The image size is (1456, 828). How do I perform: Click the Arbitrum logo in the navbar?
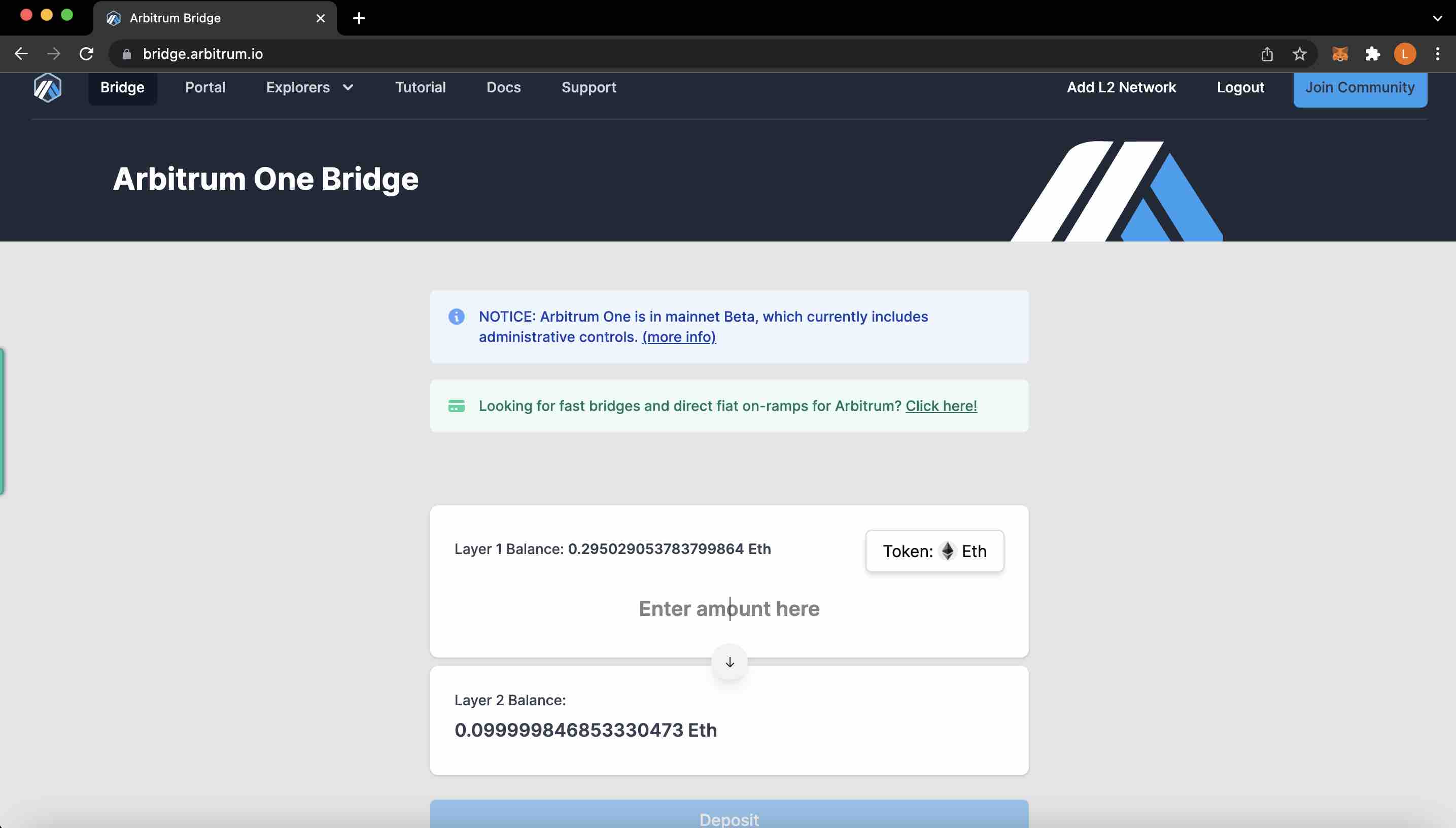[x=48, y=88]
